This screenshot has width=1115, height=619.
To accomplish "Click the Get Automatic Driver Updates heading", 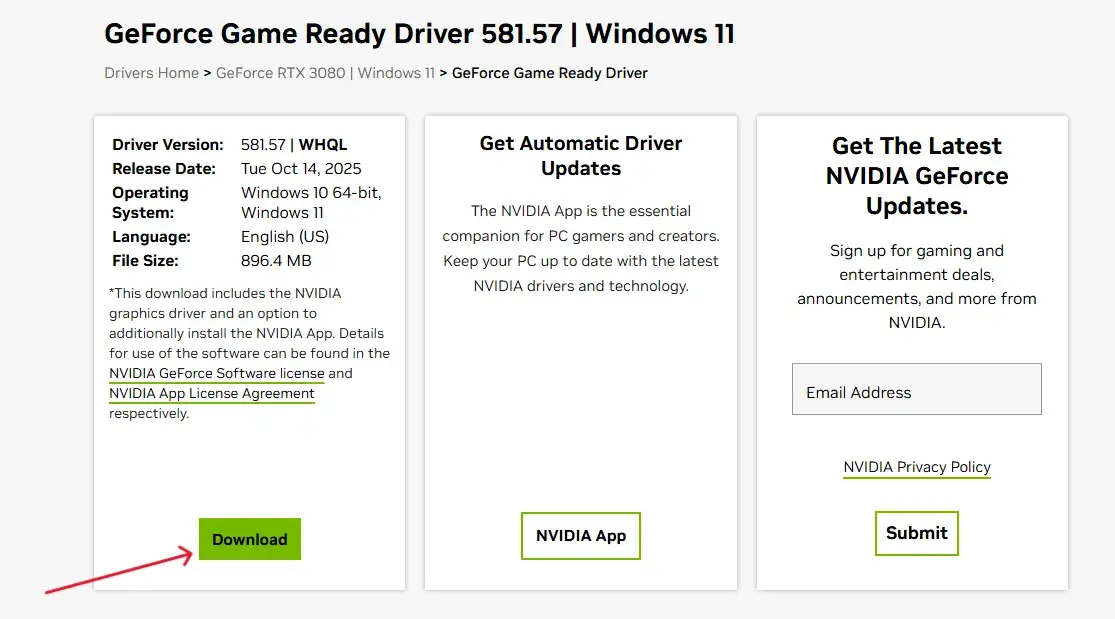I will 580,156.
